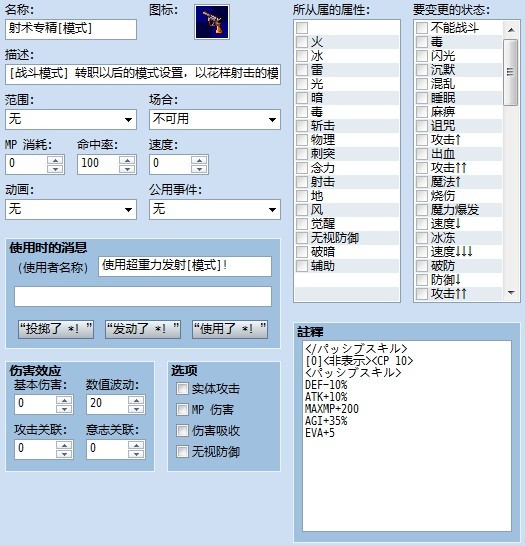Click the first use-message field
The height and width of the screenshot is (546, 525).
tap(185, 266)
